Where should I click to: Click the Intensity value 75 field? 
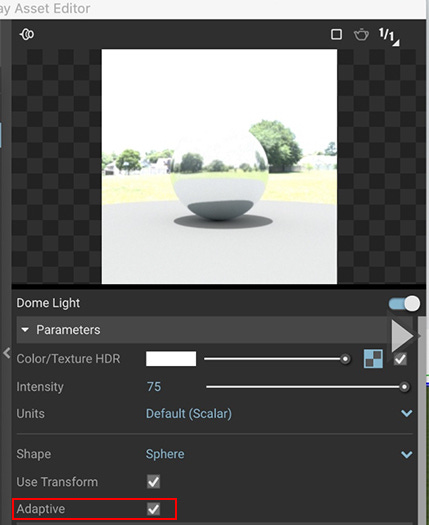pos(154,387)
